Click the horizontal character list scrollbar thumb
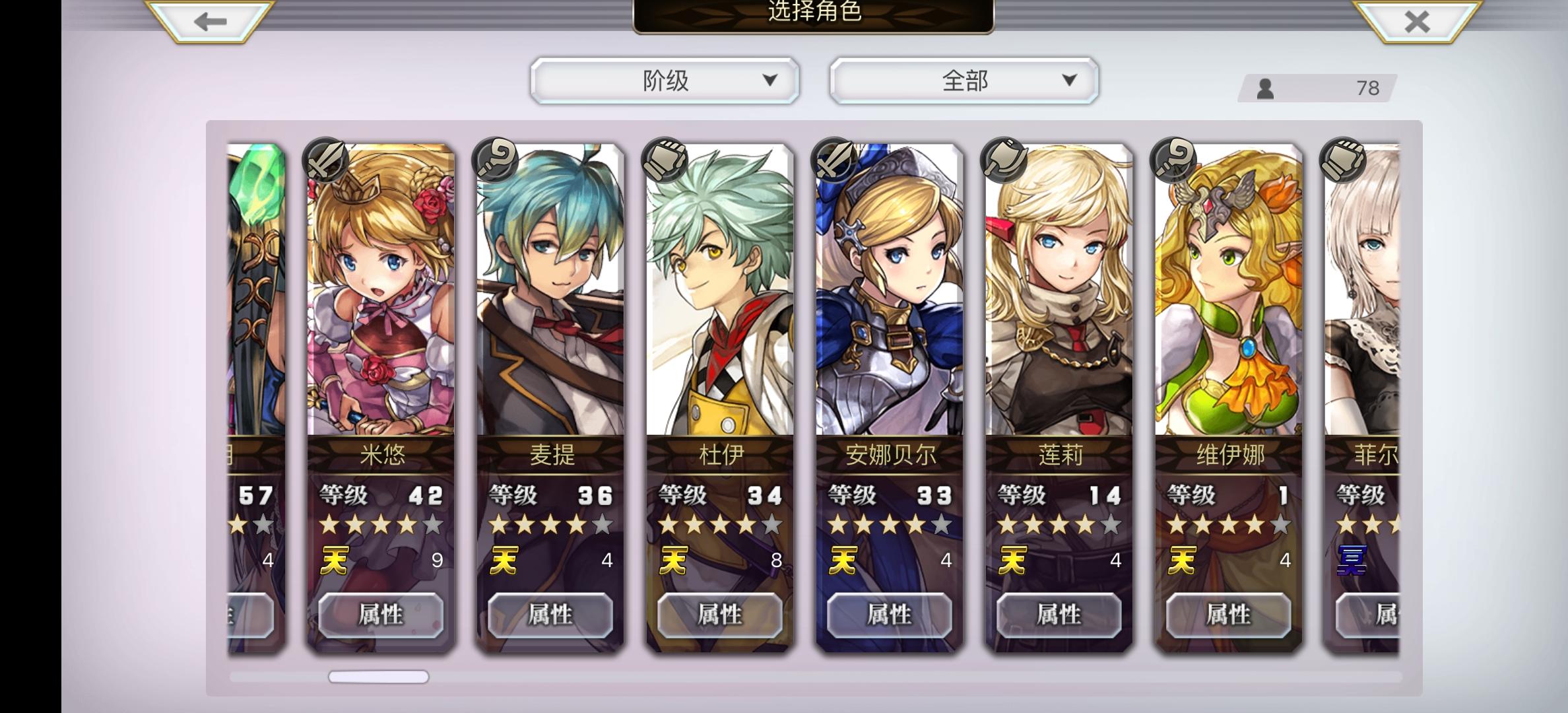 point(379,677)
